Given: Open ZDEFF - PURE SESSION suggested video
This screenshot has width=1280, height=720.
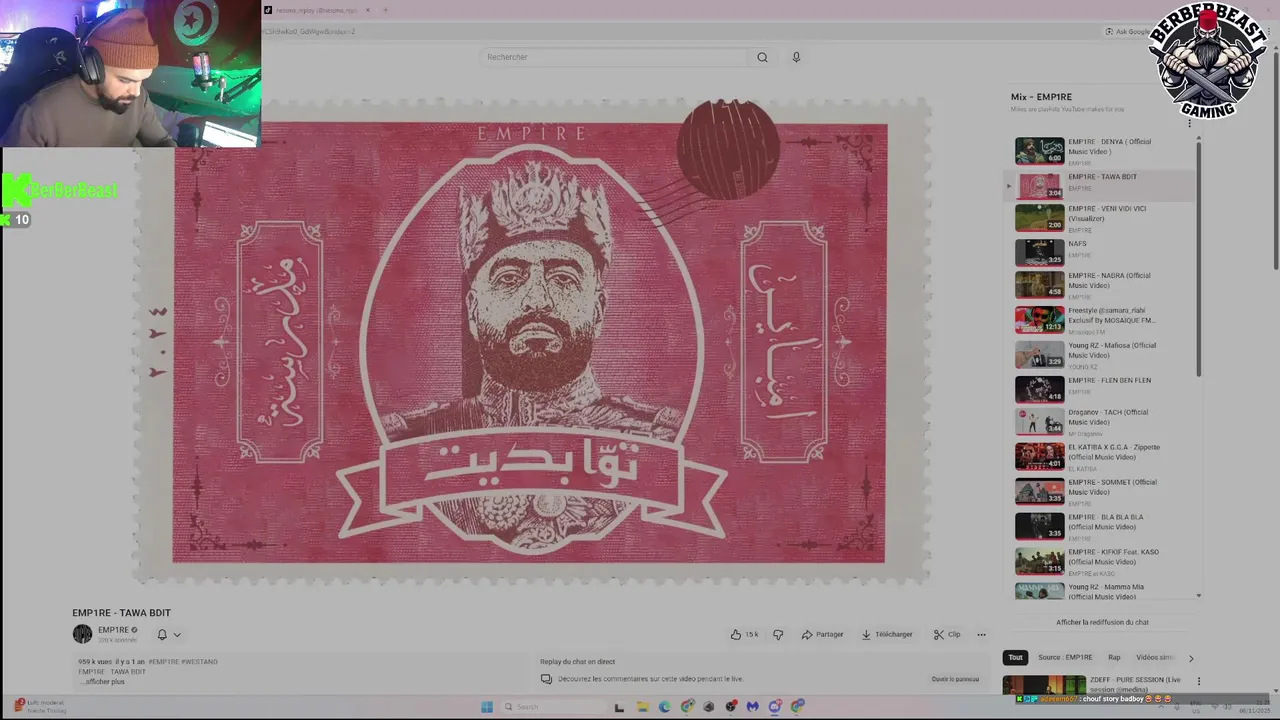Looking at the screenshot, I should (x=1093, y=685).
